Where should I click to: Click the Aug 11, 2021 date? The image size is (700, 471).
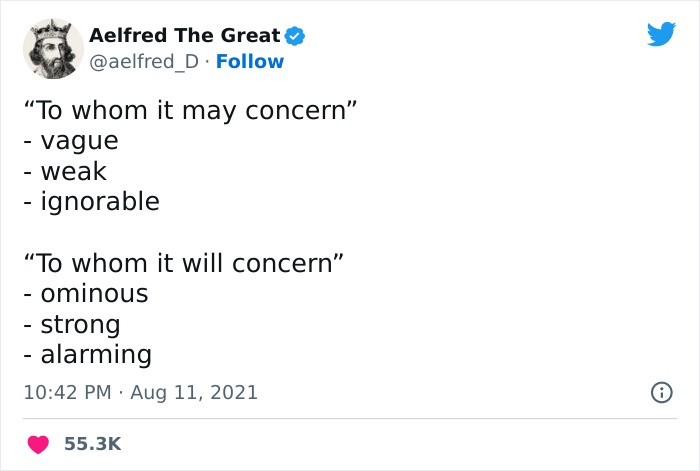194,393
